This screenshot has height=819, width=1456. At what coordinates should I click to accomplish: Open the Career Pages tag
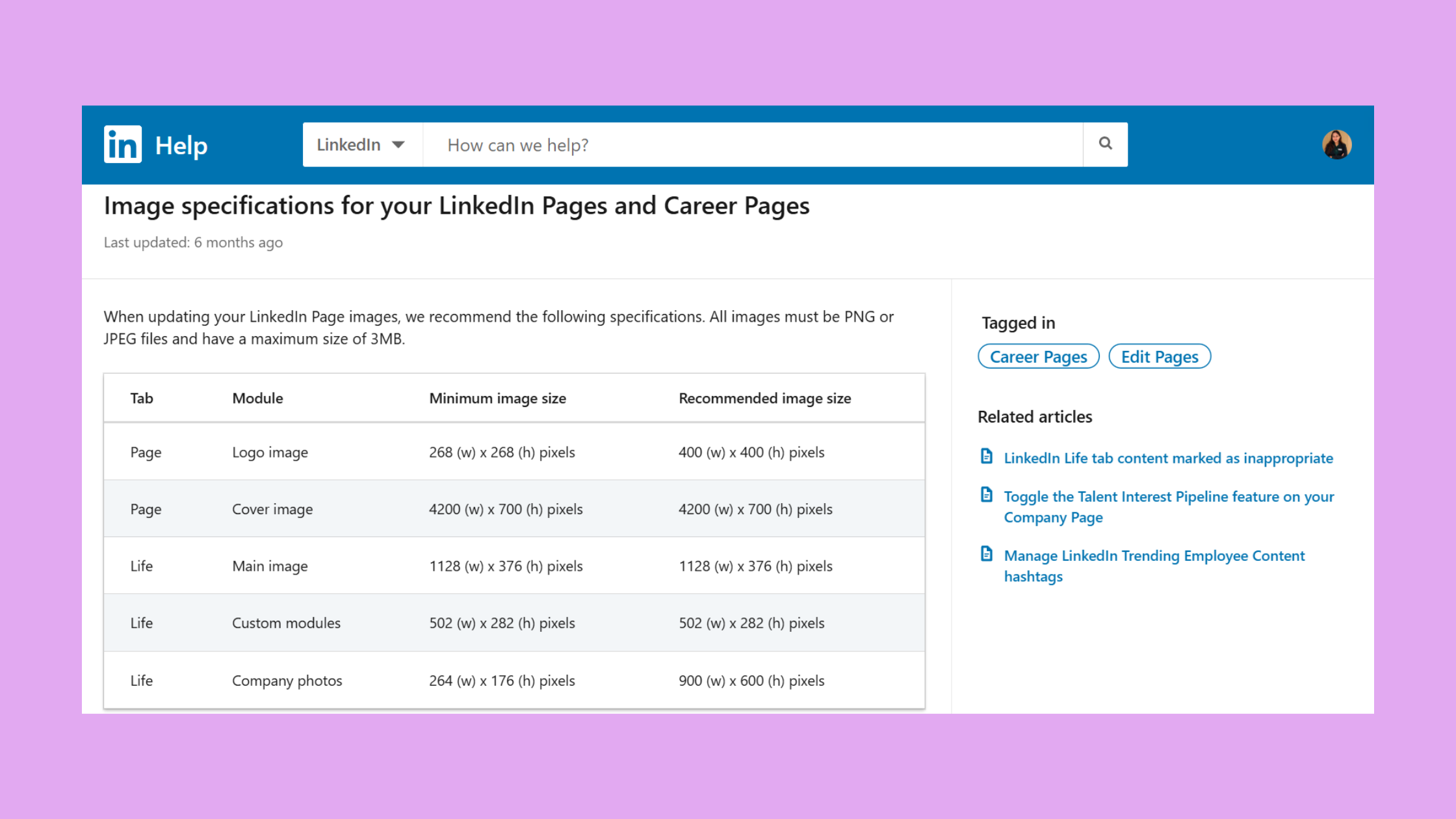tap(1038, 356)
